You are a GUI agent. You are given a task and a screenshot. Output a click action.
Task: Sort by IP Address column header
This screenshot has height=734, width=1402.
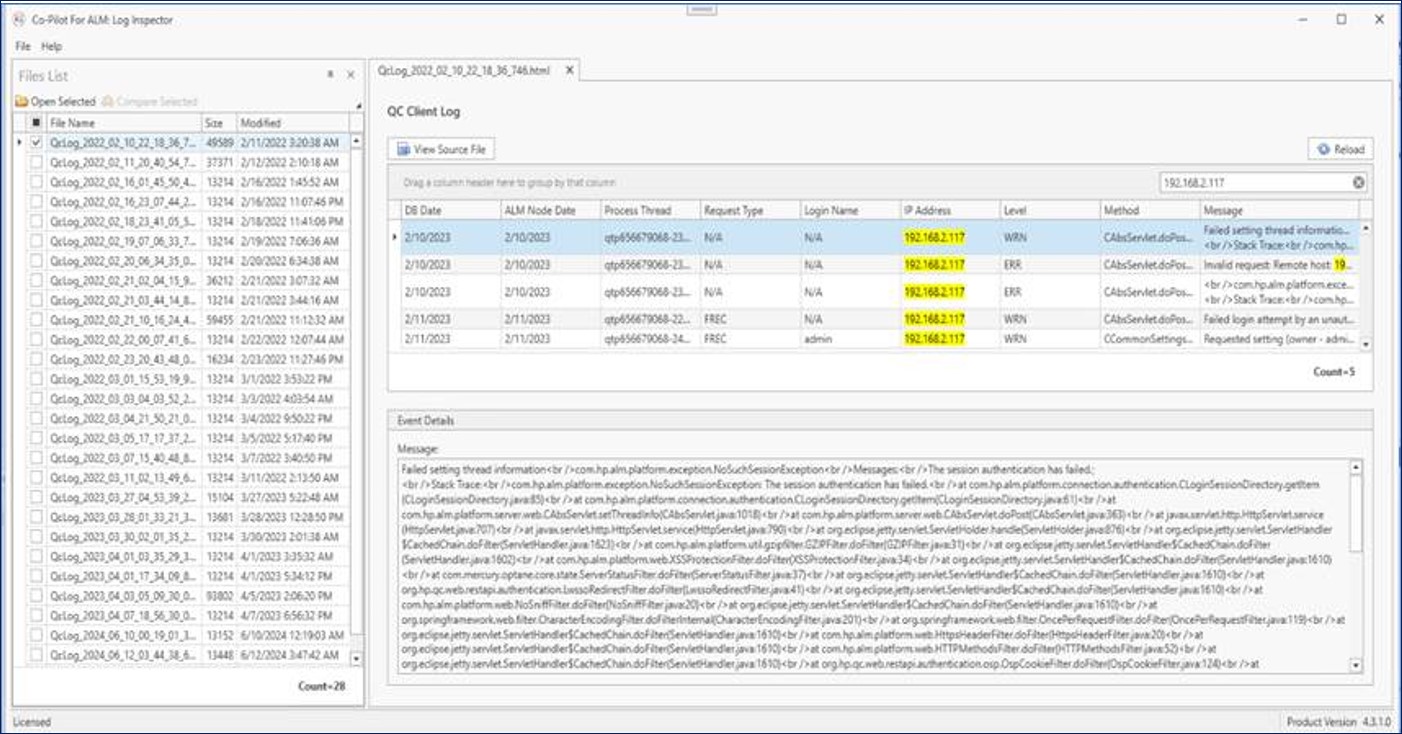[x=949, y=211]
